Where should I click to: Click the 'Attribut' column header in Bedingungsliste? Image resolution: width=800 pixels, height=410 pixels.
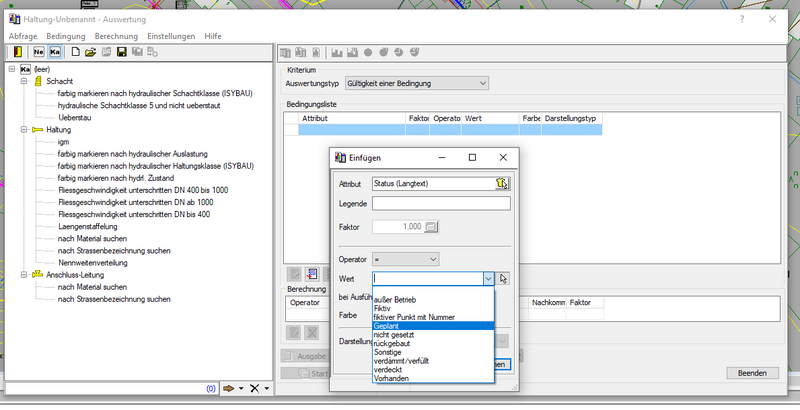point(352,118)
